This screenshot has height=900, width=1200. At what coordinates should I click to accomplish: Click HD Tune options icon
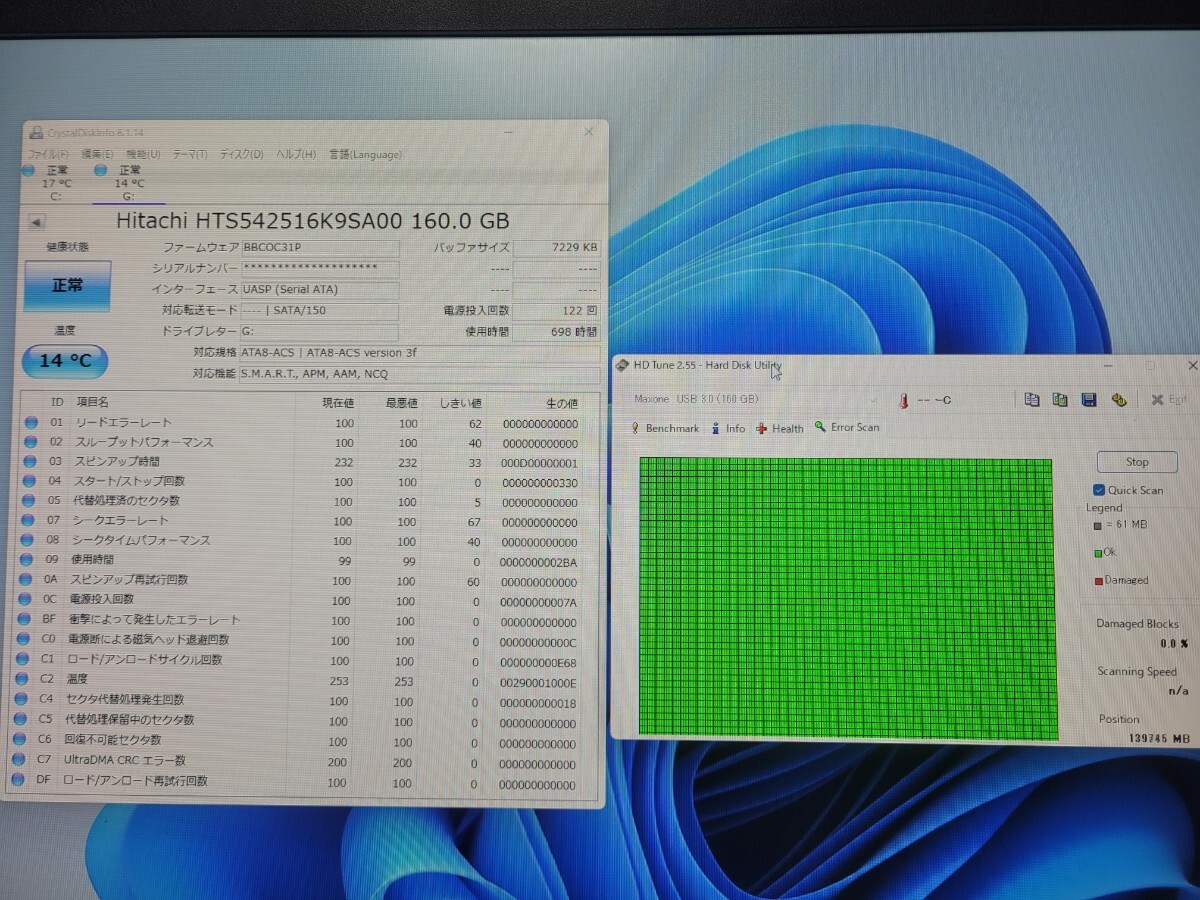coord(1119,400)
